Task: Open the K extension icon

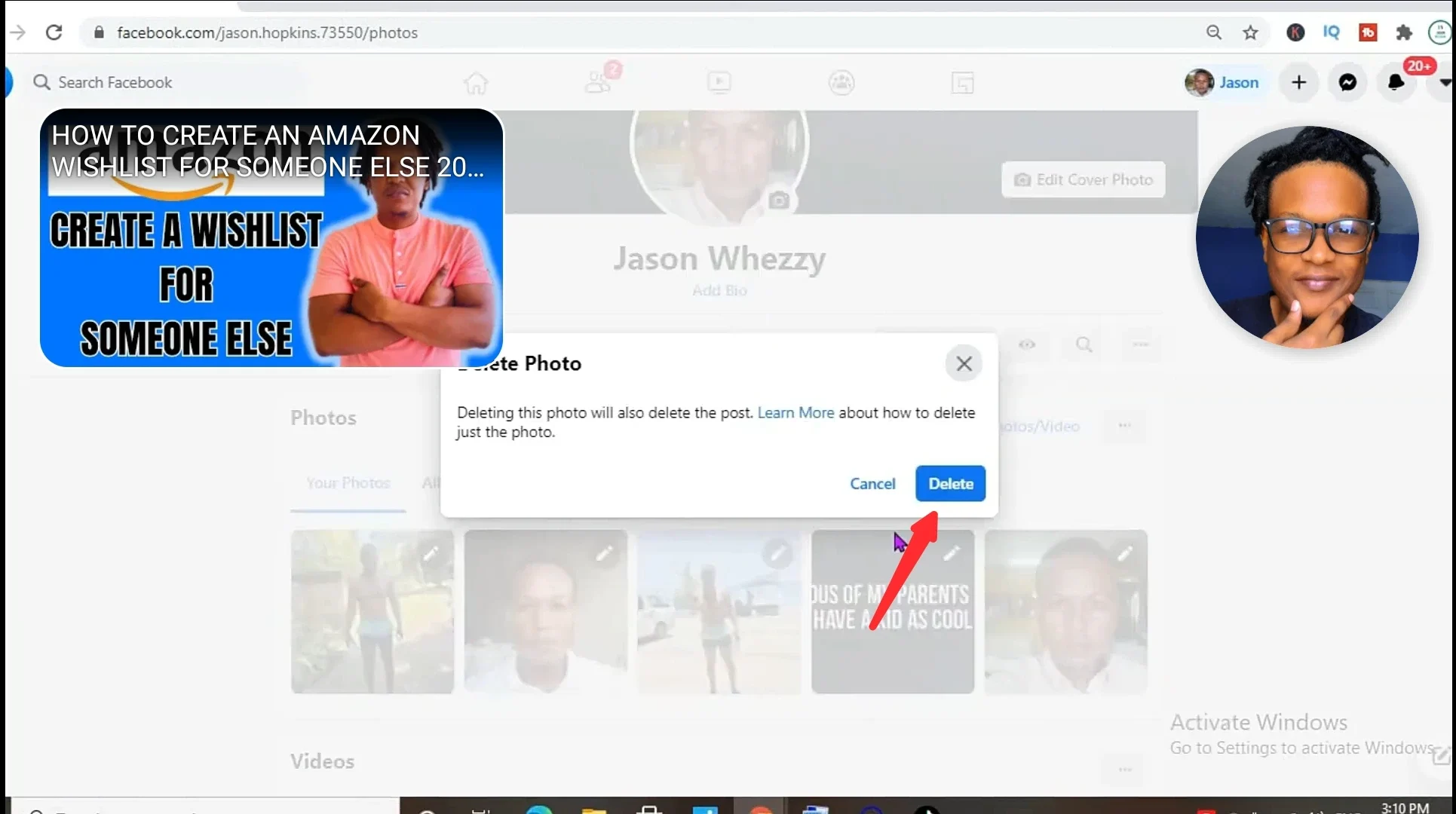Action: pos(1295,32)
